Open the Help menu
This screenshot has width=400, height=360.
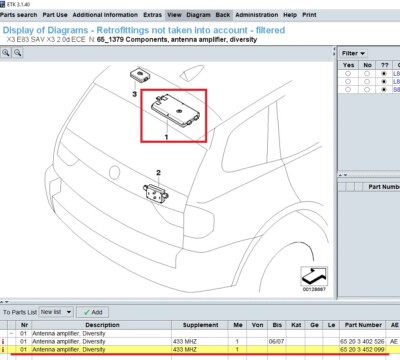click(290, 15)
